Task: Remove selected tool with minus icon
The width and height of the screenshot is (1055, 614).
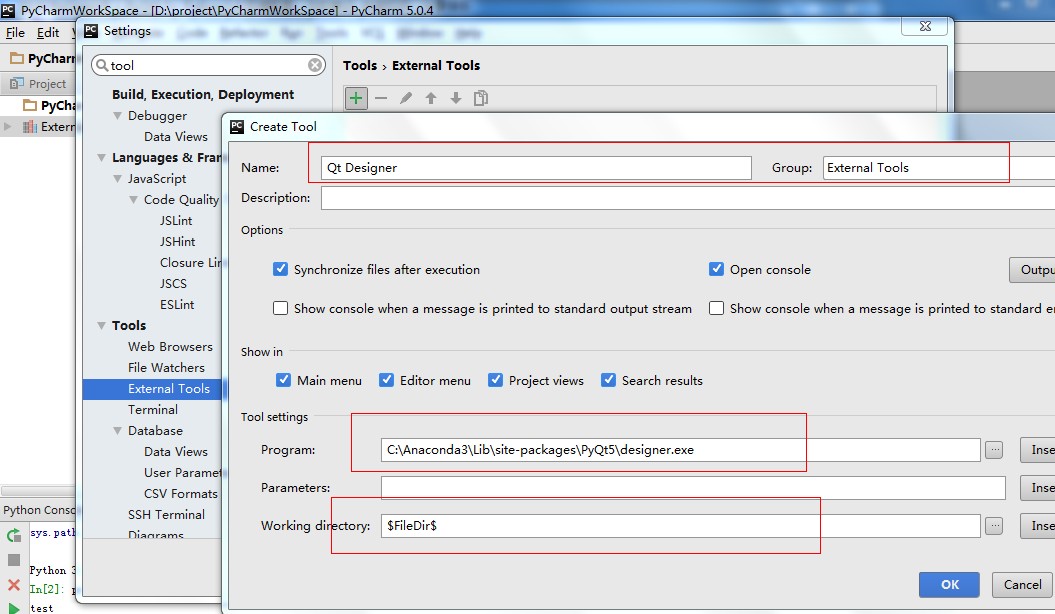Action: pos(381,98)
